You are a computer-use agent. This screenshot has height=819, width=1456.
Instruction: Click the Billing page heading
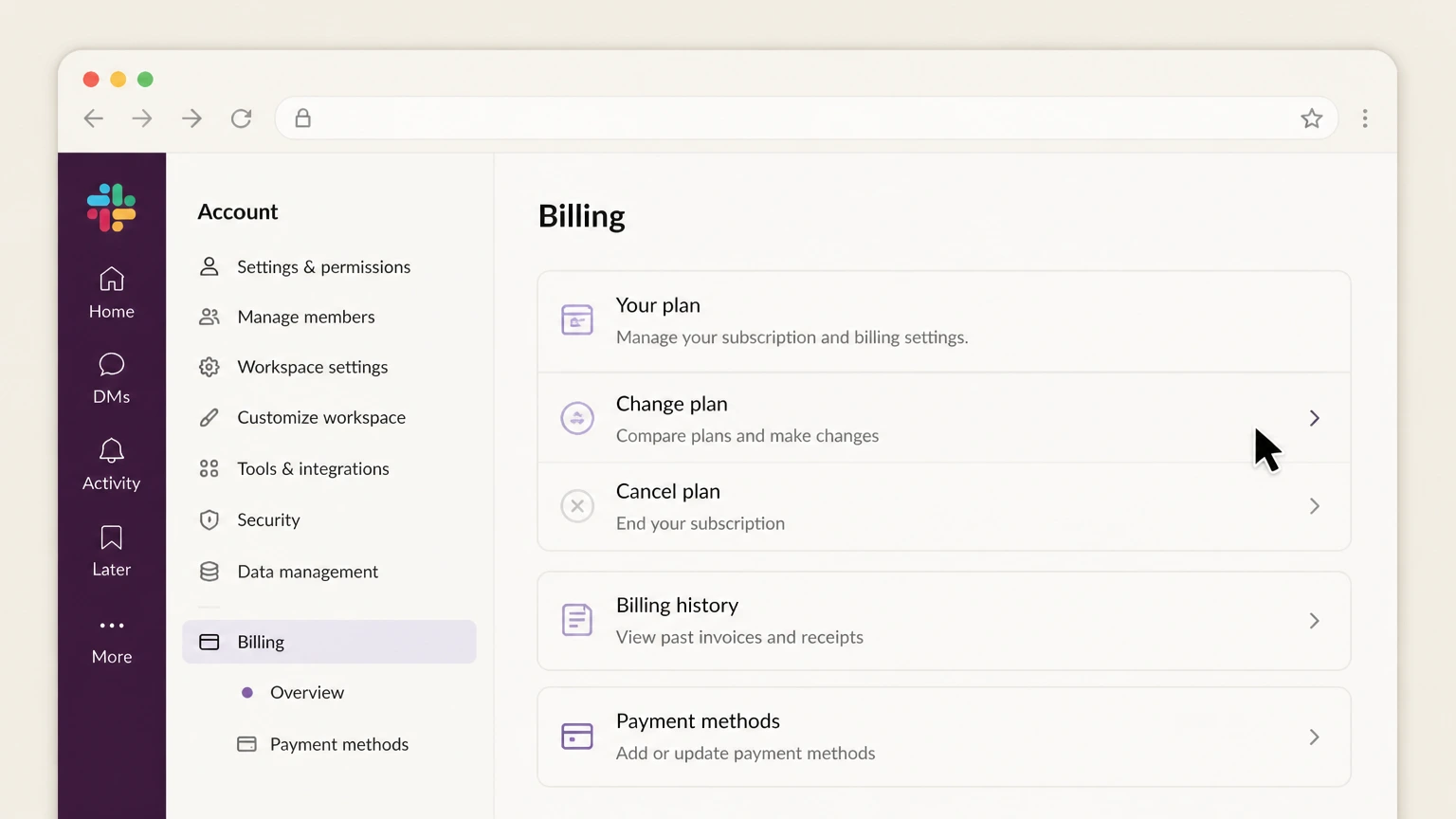(x=582, y=216)
